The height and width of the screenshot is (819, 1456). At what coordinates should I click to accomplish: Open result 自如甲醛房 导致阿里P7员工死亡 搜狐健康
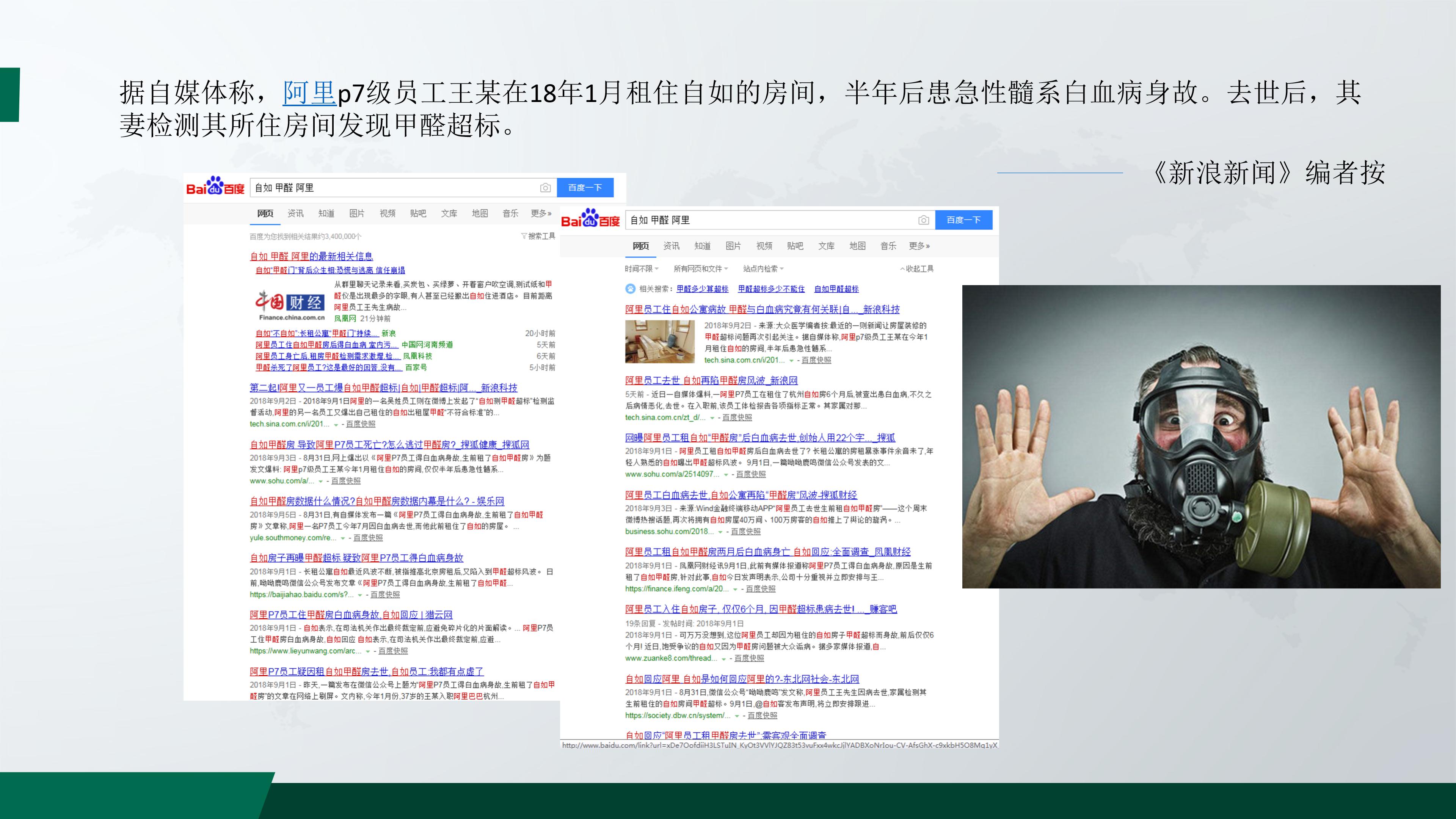[390, 445]
